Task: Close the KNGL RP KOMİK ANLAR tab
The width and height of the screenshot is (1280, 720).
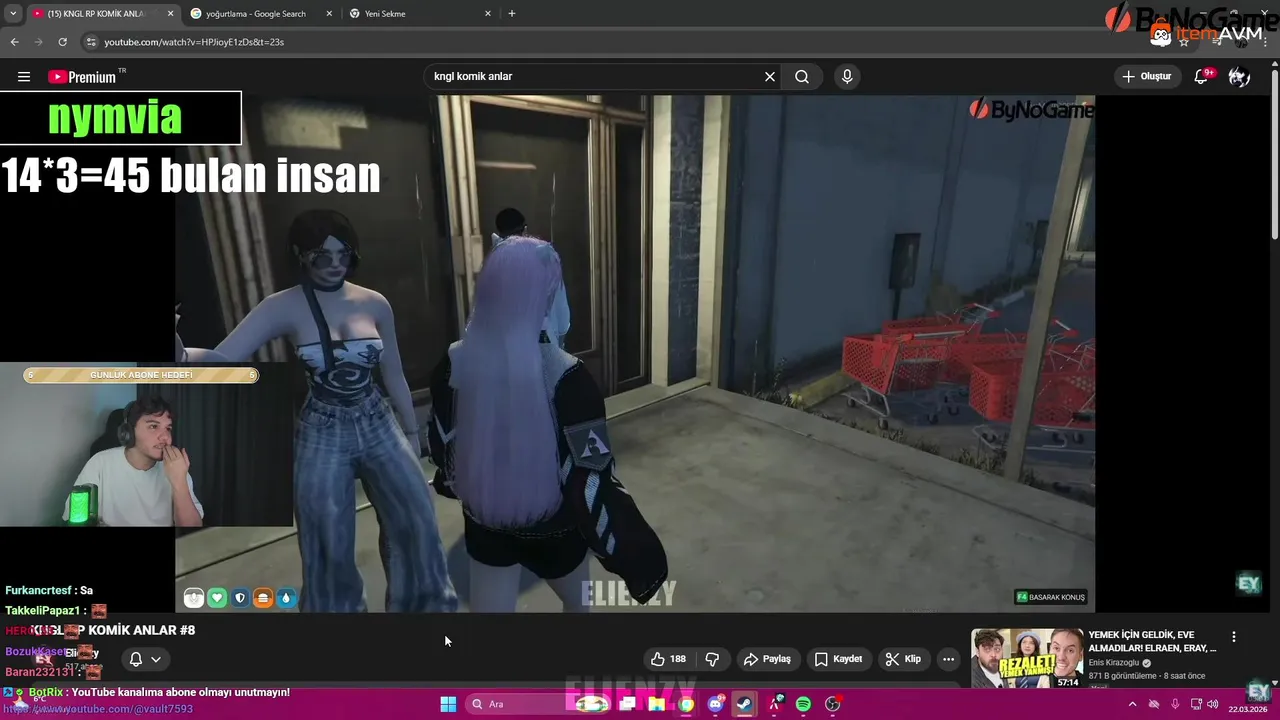Action: pyautogui.click(x=170, y=14)
